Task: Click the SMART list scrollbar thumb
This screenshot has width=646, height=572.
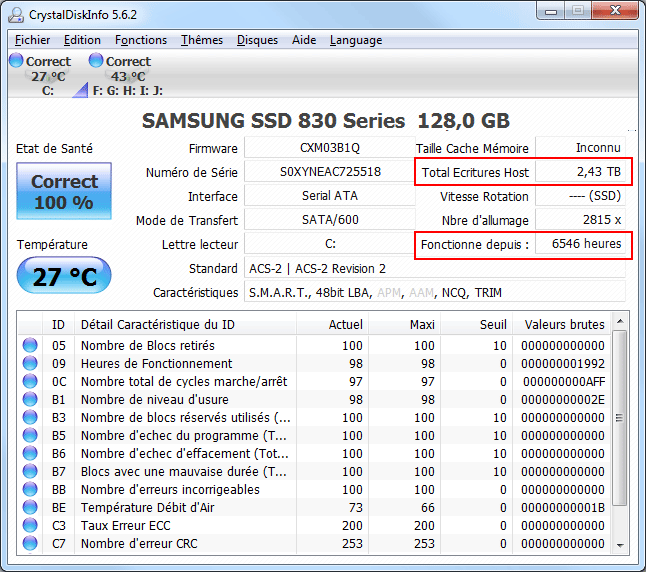Action: pyautogui.click(x=620, y=417)
